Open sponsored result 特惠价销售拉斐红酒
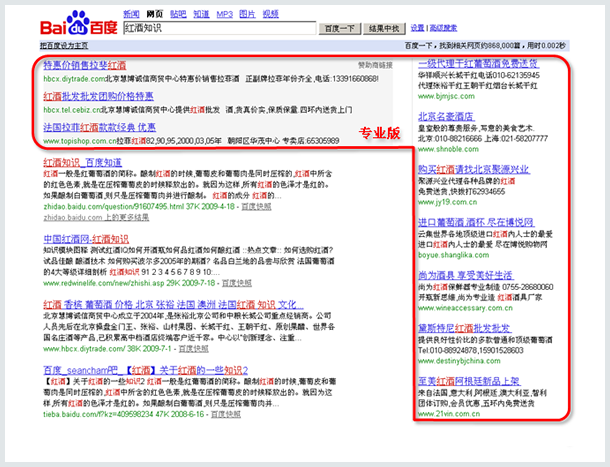The height and width of the screenshot is (467, 610). pyautogui.click(x=85, y=65)
